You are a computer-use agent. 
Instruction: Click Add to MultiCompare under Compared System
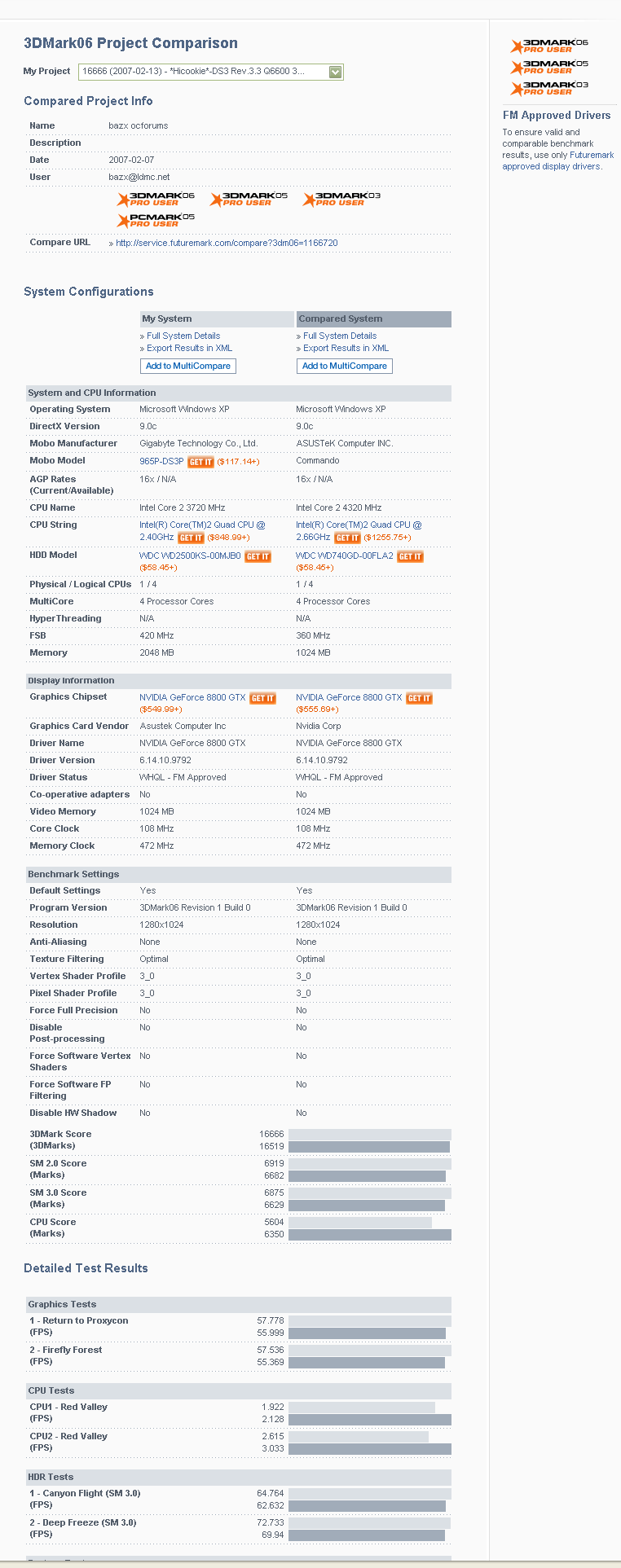pyautogui.click(x=344, y=366)
